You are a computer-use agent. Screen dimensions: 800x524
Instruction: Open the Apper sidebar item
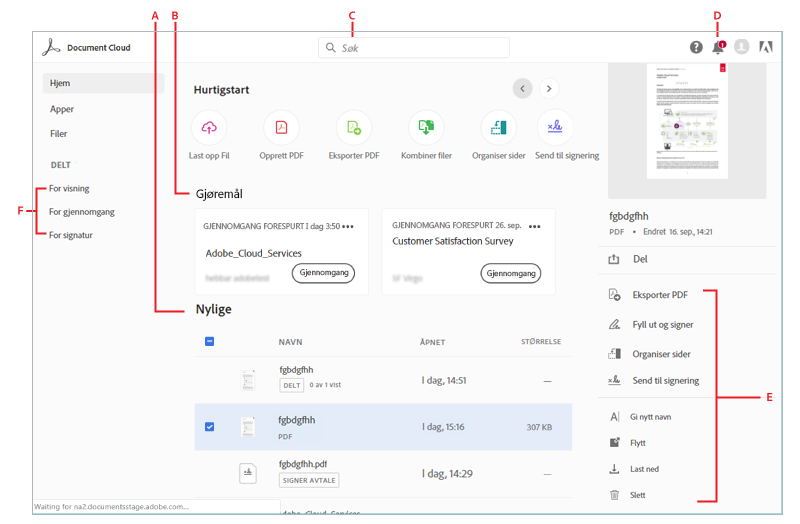click(62, 109)
